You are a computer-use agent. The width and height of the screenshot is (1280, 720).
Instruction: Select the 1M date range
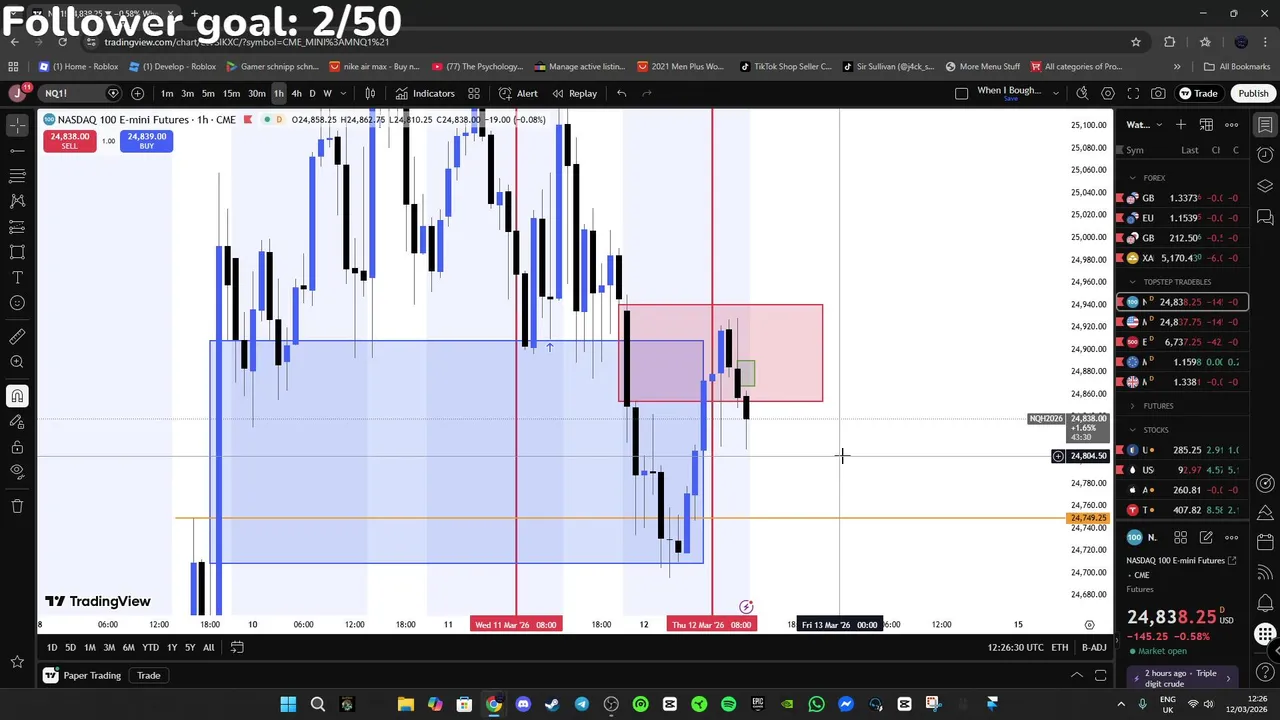tap(89, 647)
